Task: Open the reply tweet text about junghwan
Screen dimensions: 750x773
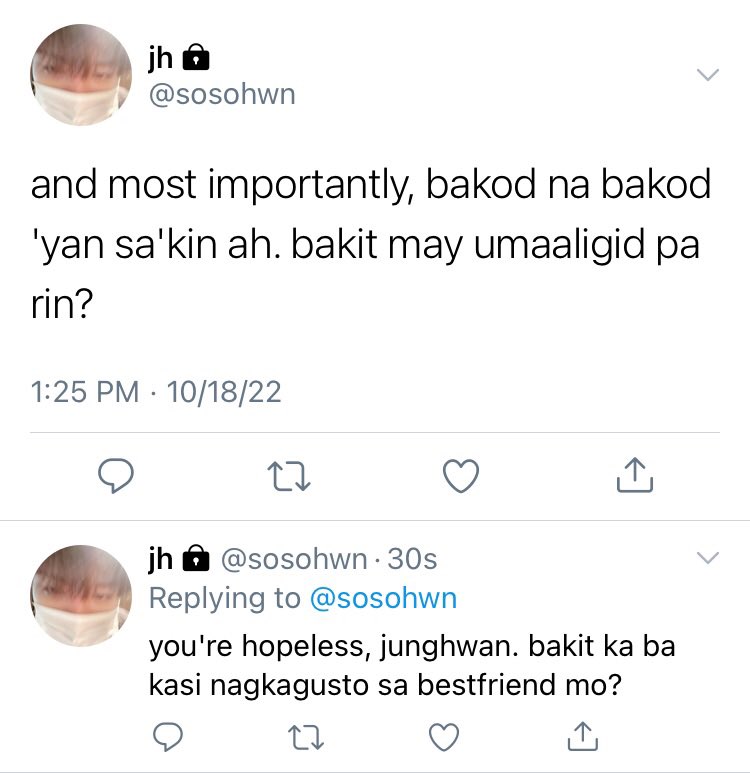Action: pos(412,666)
